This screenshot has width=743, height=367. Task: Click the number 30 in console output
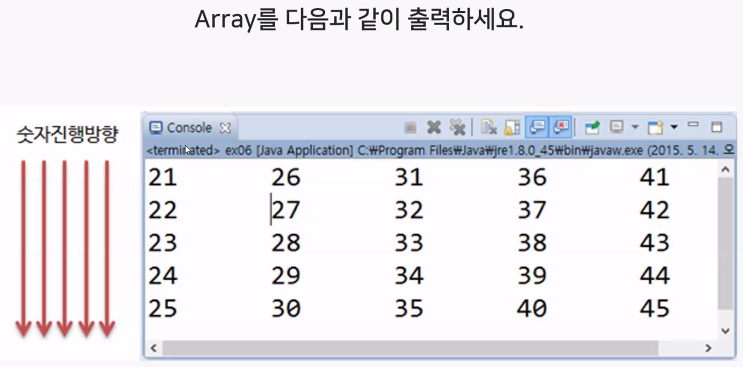(x=286, y=308)
